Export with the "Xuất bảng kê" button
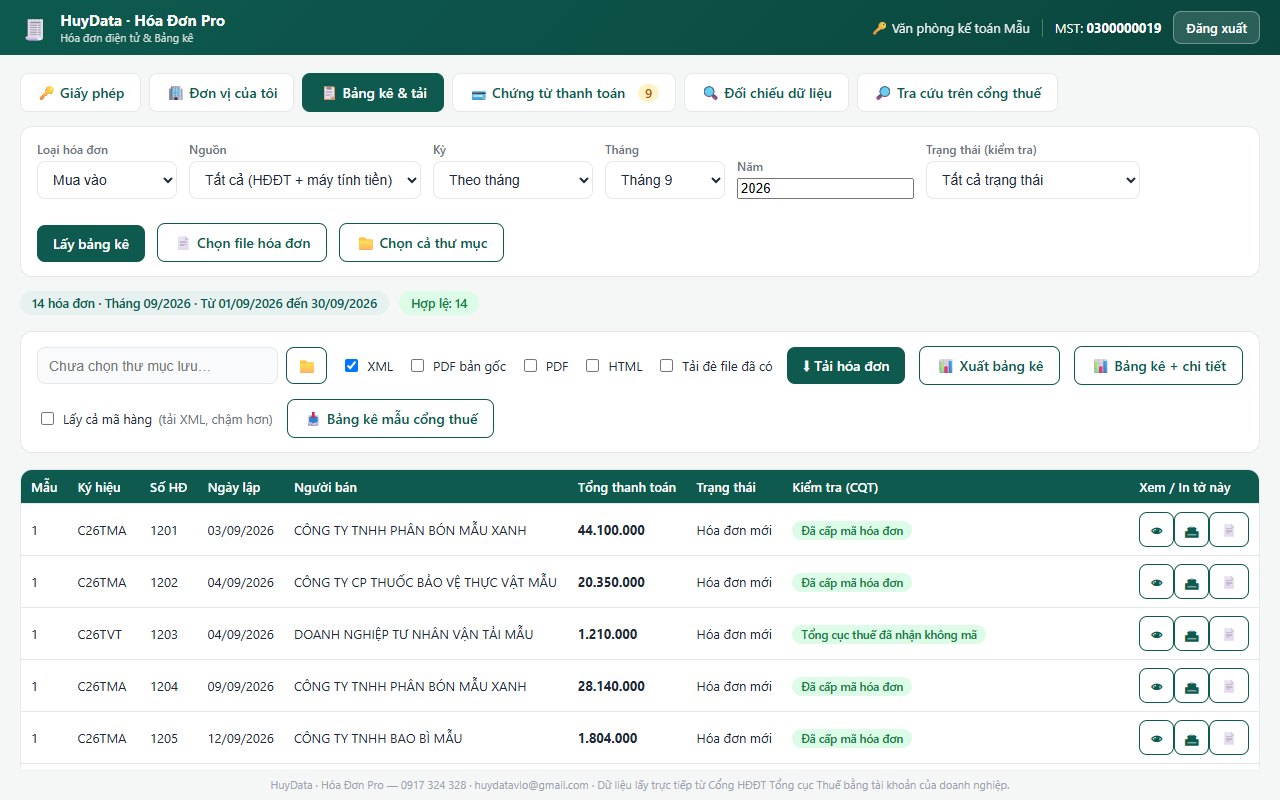The height and width of the screenshot is (800, 1280). point(989,366)
